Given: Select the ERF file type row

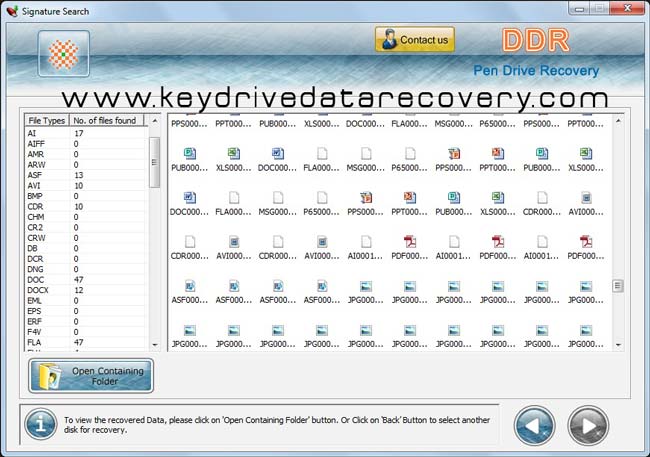Looking at the screenshot, I should pos(86,321).
